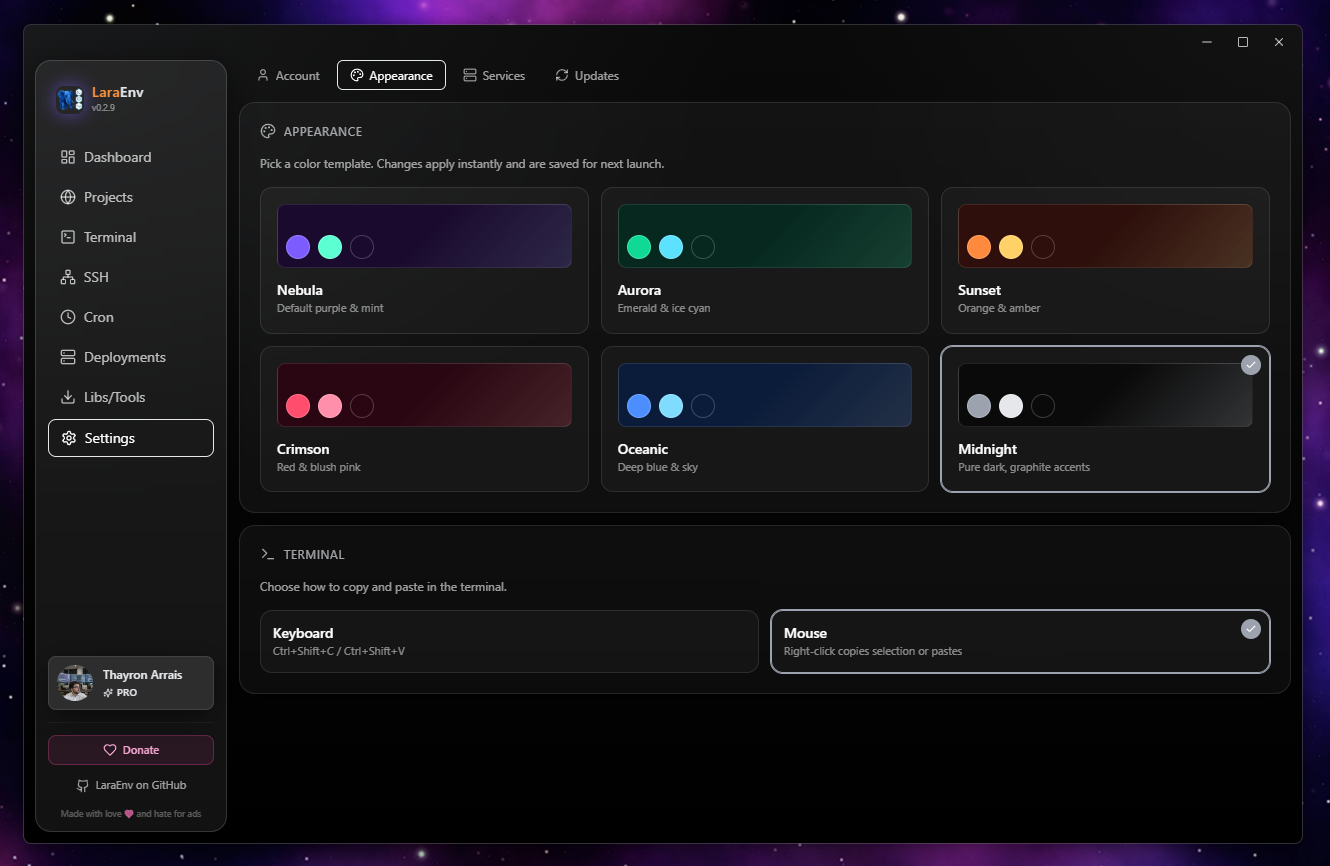
Task: Click the Cron clock icon
Action: tap(68, 317)
